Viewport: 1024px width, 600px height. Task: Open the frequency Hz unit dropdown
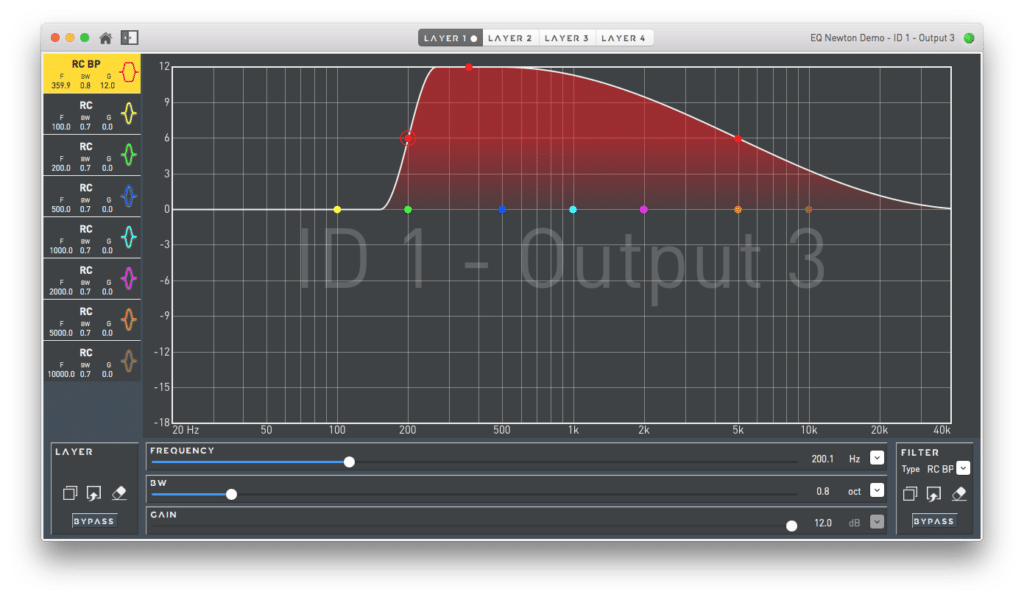pos(877,458)
